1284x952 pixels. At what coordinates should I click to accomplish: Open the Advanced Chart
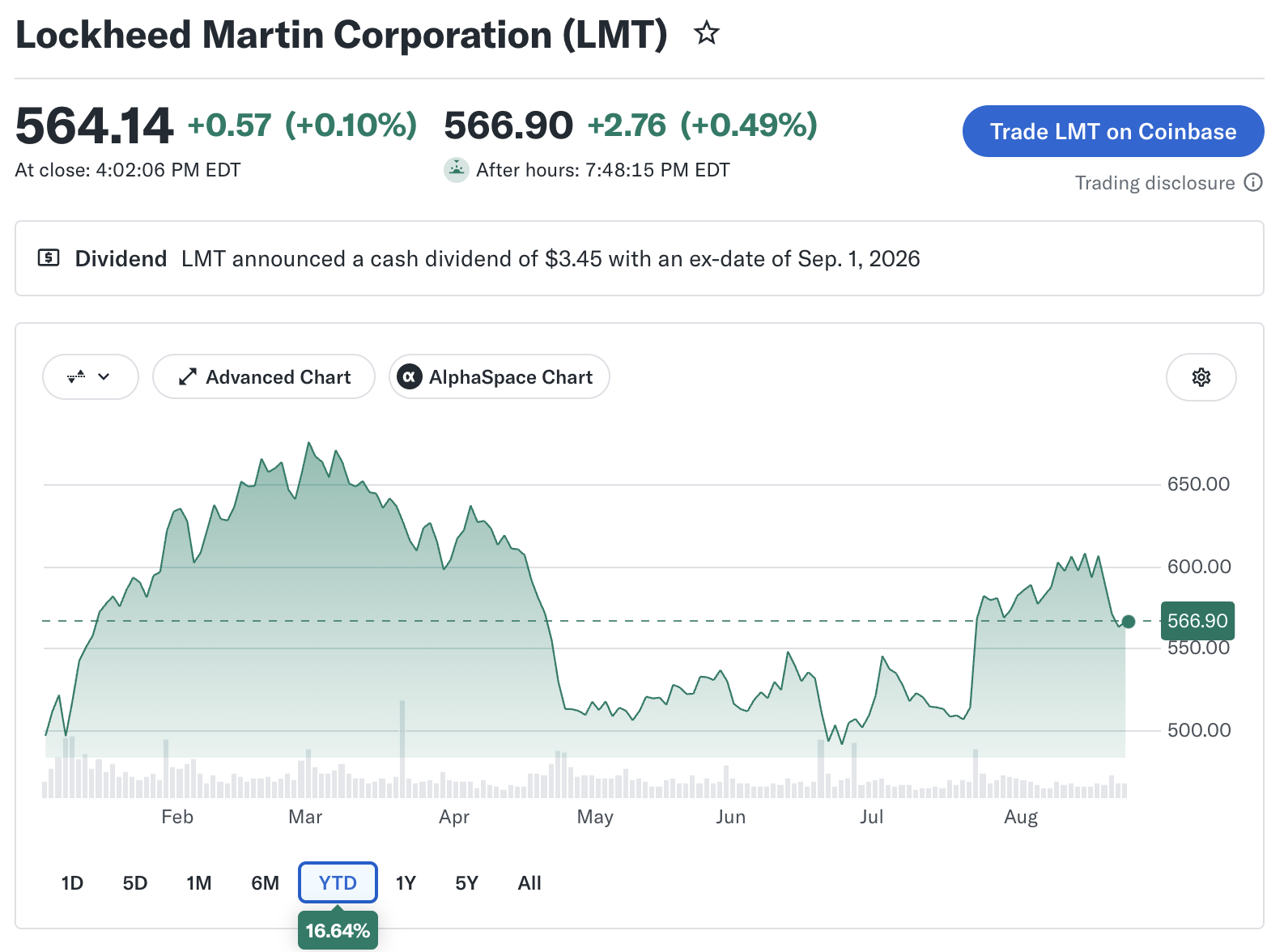point(264,377)
